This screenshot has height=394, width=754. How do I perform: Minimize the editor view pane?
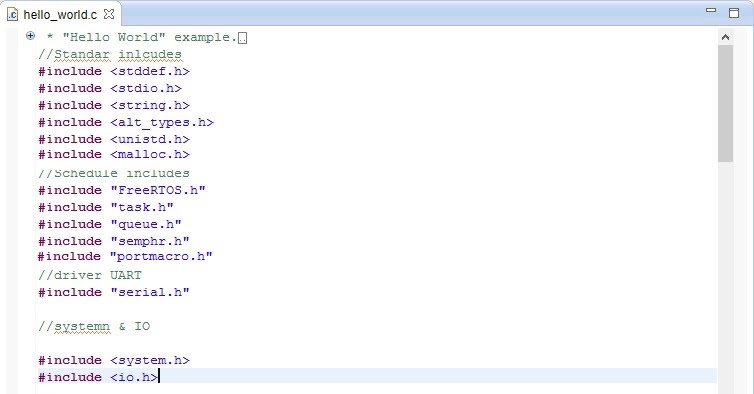coord(711,10)
